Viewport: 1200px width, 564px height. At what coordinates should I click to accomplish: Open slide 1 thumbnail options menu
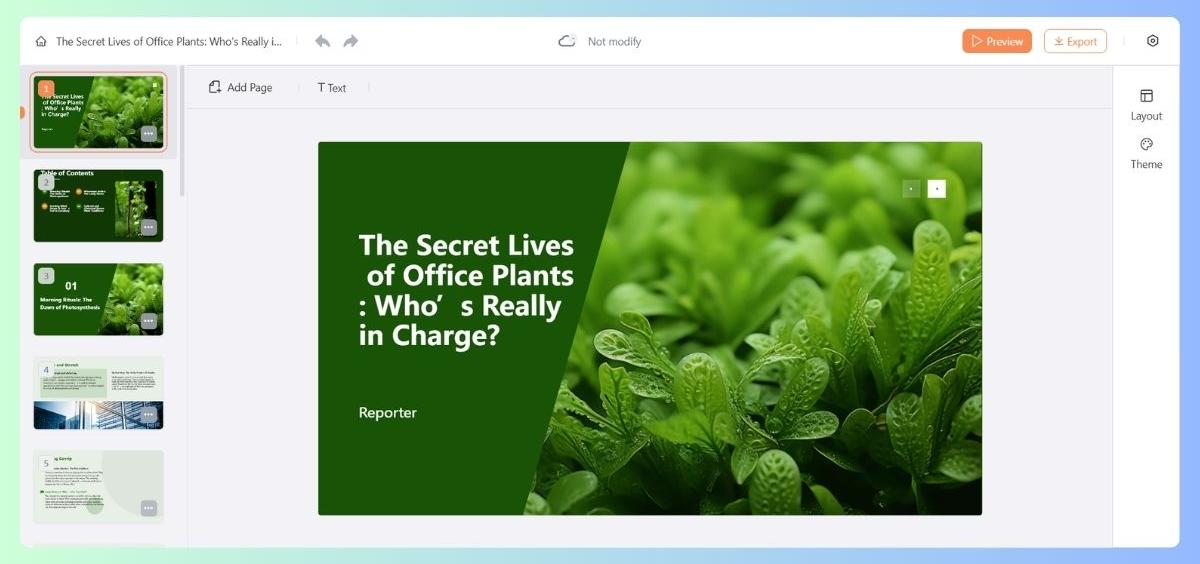pos(149,133)
